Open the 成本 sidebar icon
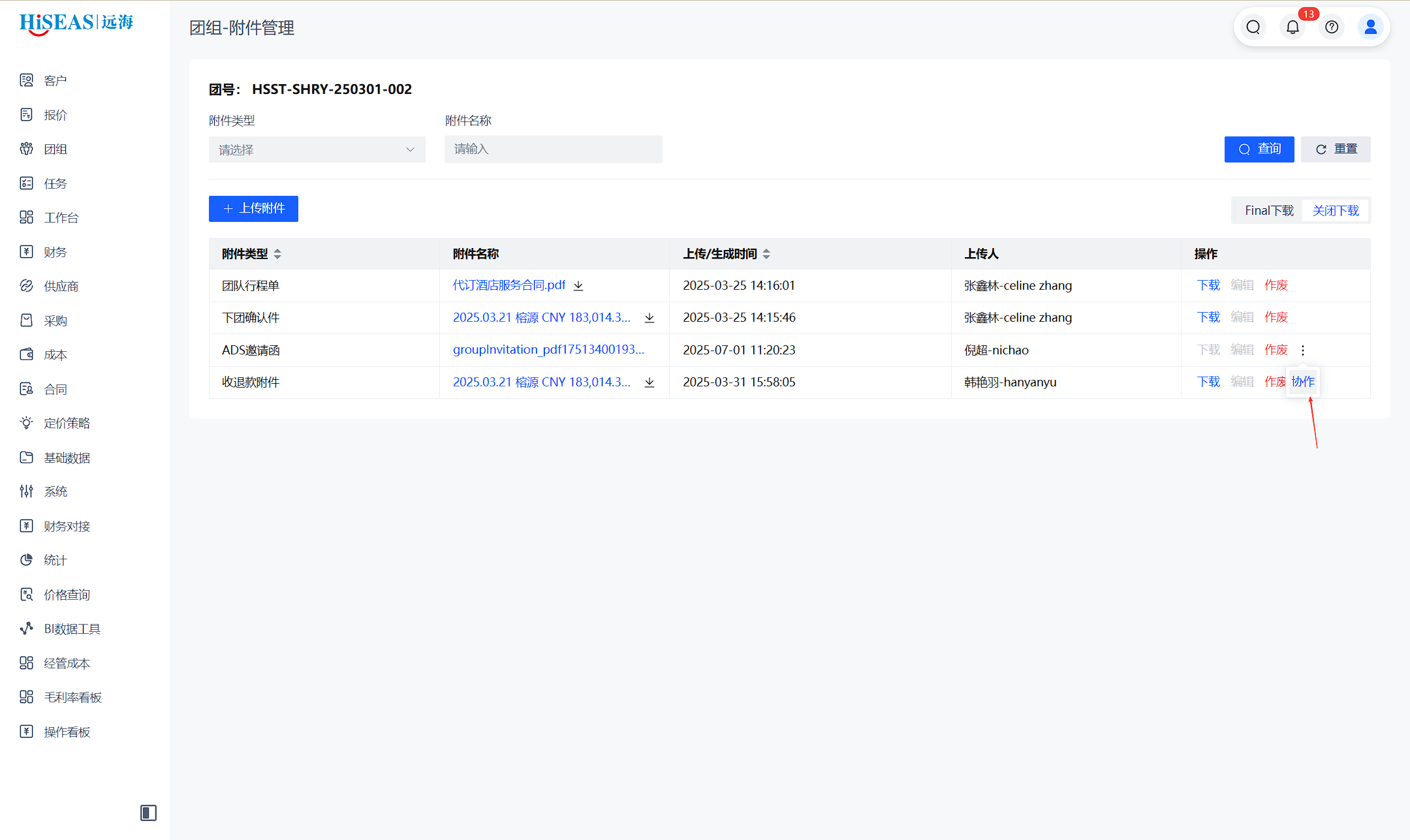The width and height of the screenshot is (1410, 840). tap(26, 354)
